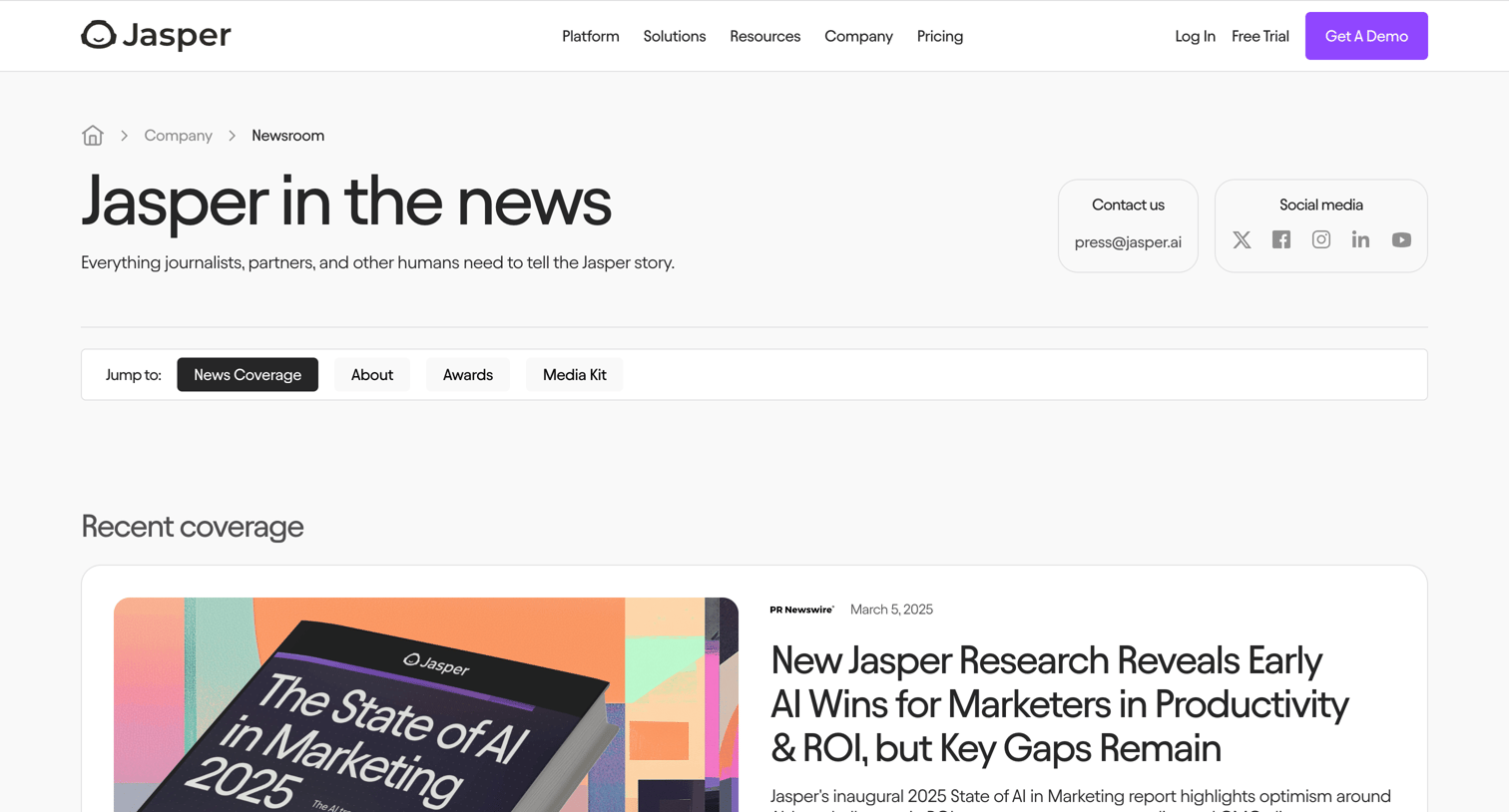The width and height of the screenshot is (1509, 812).
Task: Go to Company breadcrumb link
Action: click(x=178, y=136)
